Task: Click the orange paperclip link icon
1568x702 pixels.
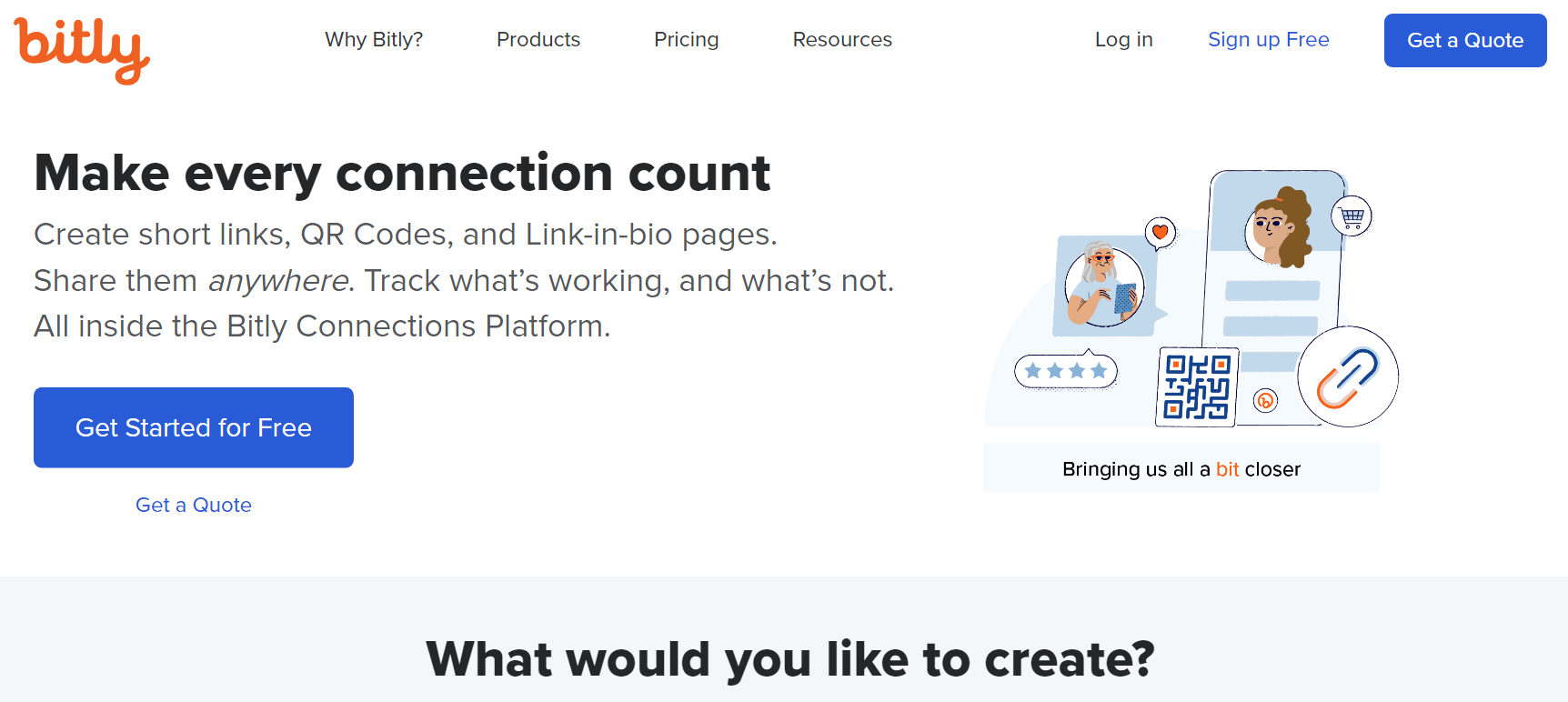Action: [x=1348, y=376]
